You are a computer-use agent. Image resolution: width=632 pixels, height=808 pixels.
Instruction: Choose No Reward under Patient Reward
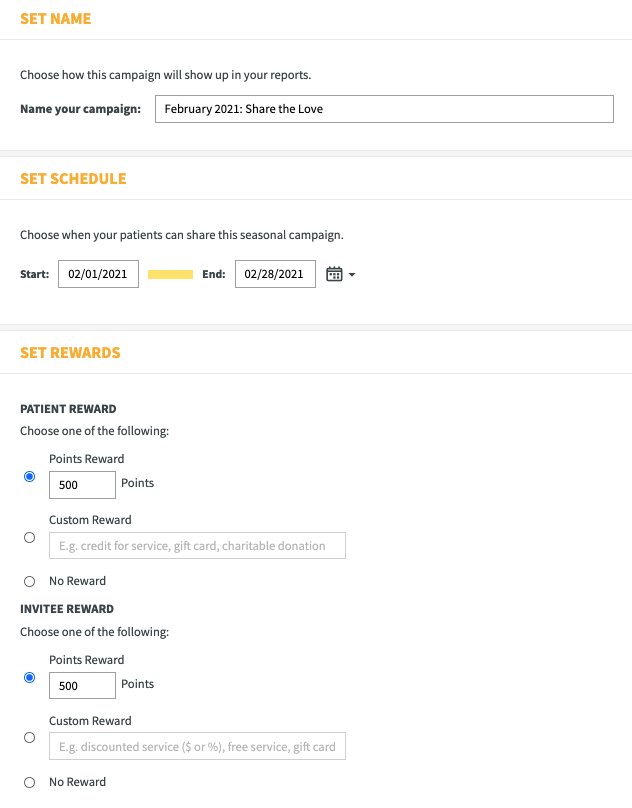point(29,581)
